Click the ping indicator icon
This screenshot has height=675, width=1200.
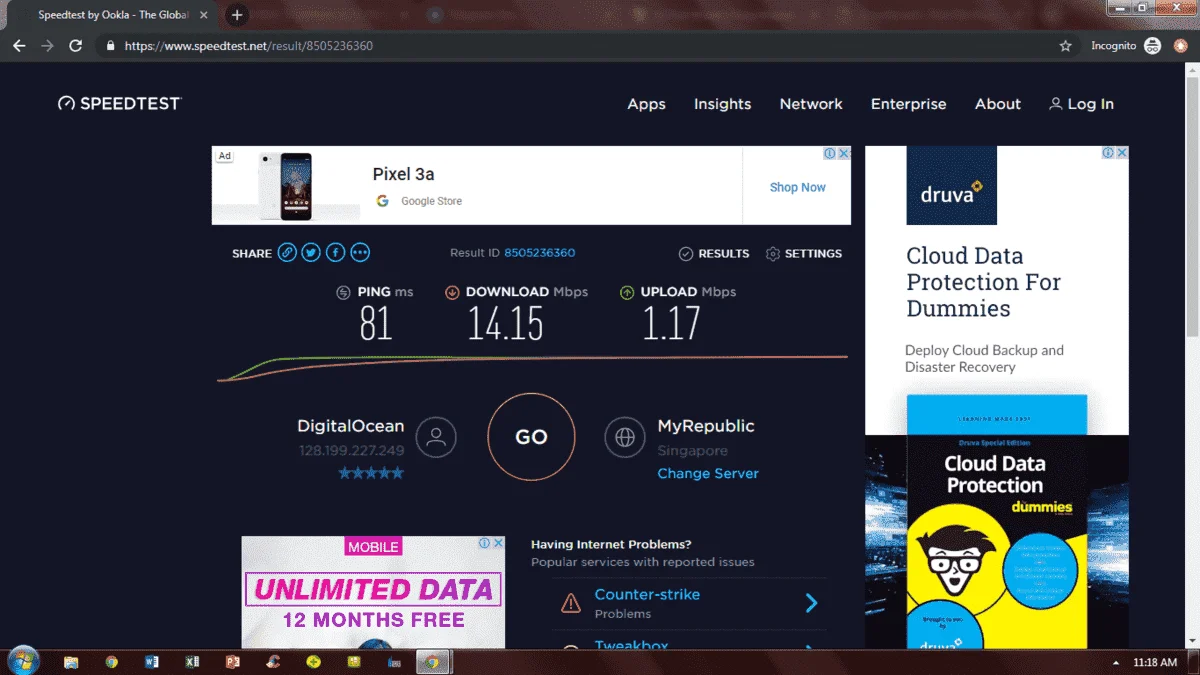point(344,292)
